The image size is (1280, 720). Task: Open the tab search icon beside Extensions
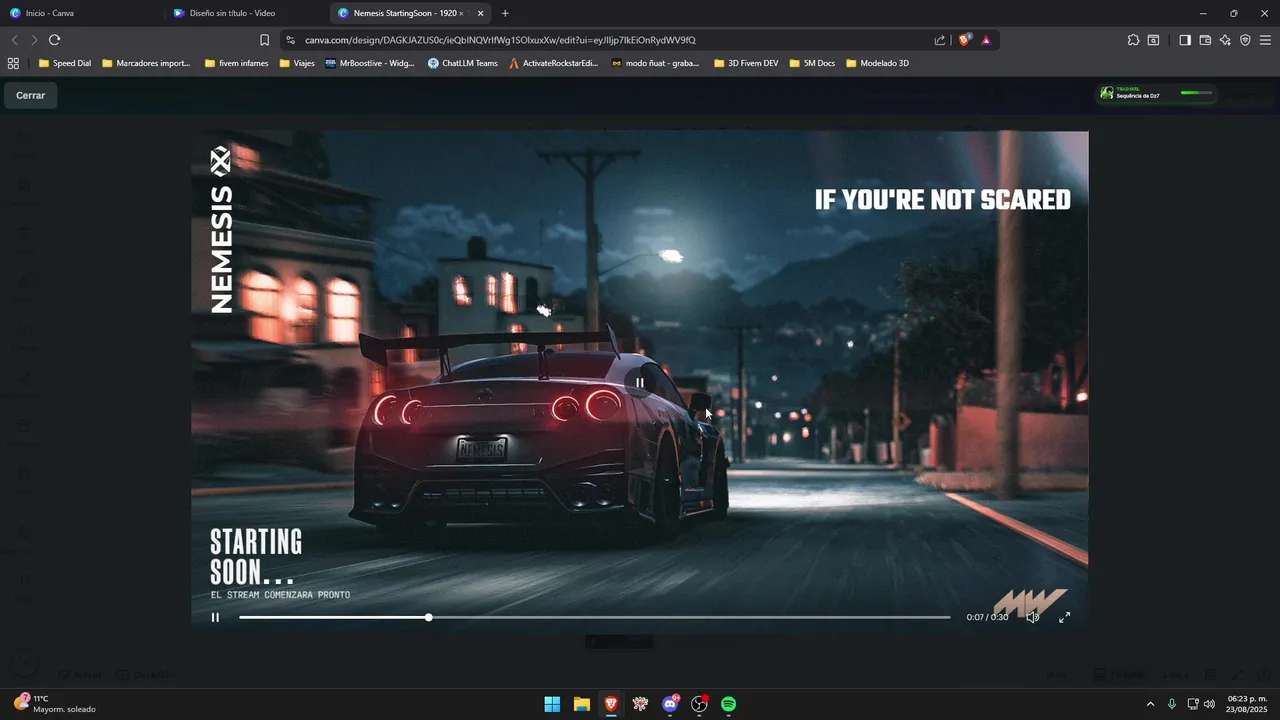pyautogui.click(x=1153, y=40)
